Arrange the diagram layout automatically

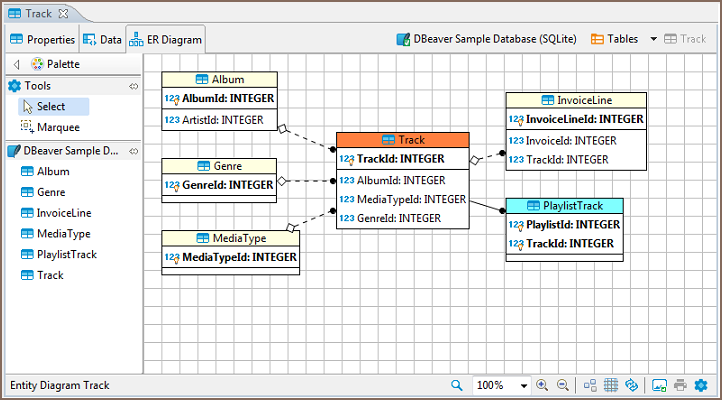pyautogui.click(x=590, y=385)
